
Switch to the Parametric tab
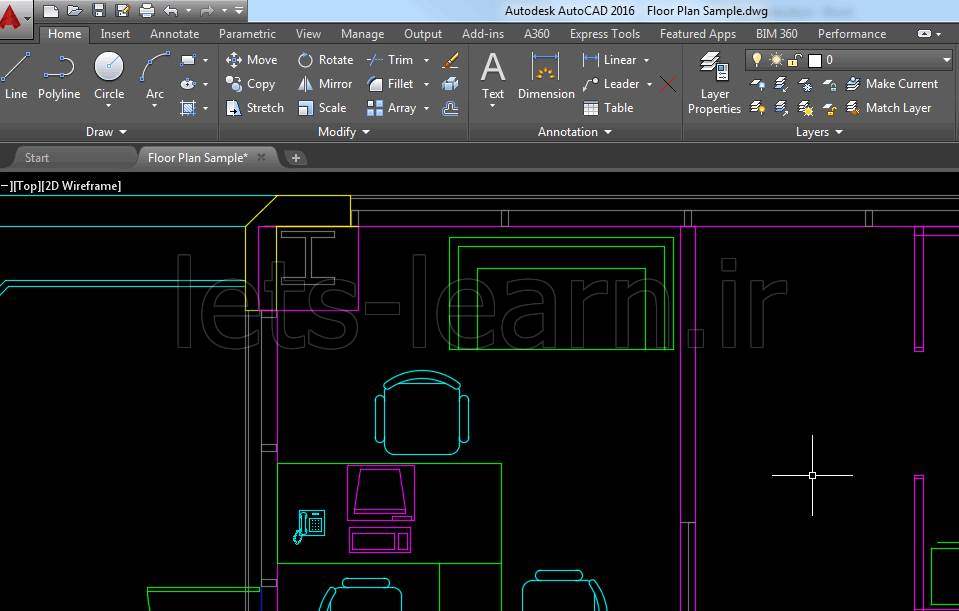click(247, 34)
